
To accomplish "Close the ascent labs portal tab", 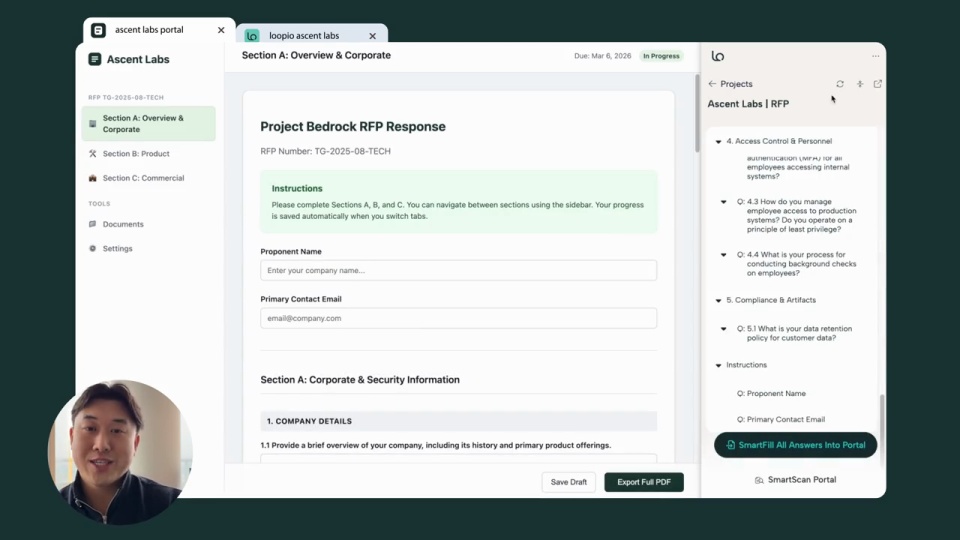I will (221, 30).
